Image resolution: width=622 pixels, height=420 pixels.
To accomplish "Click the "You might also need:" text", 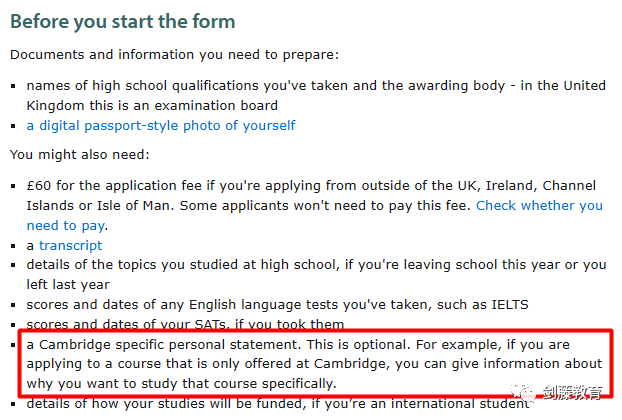I will point(80,154).
